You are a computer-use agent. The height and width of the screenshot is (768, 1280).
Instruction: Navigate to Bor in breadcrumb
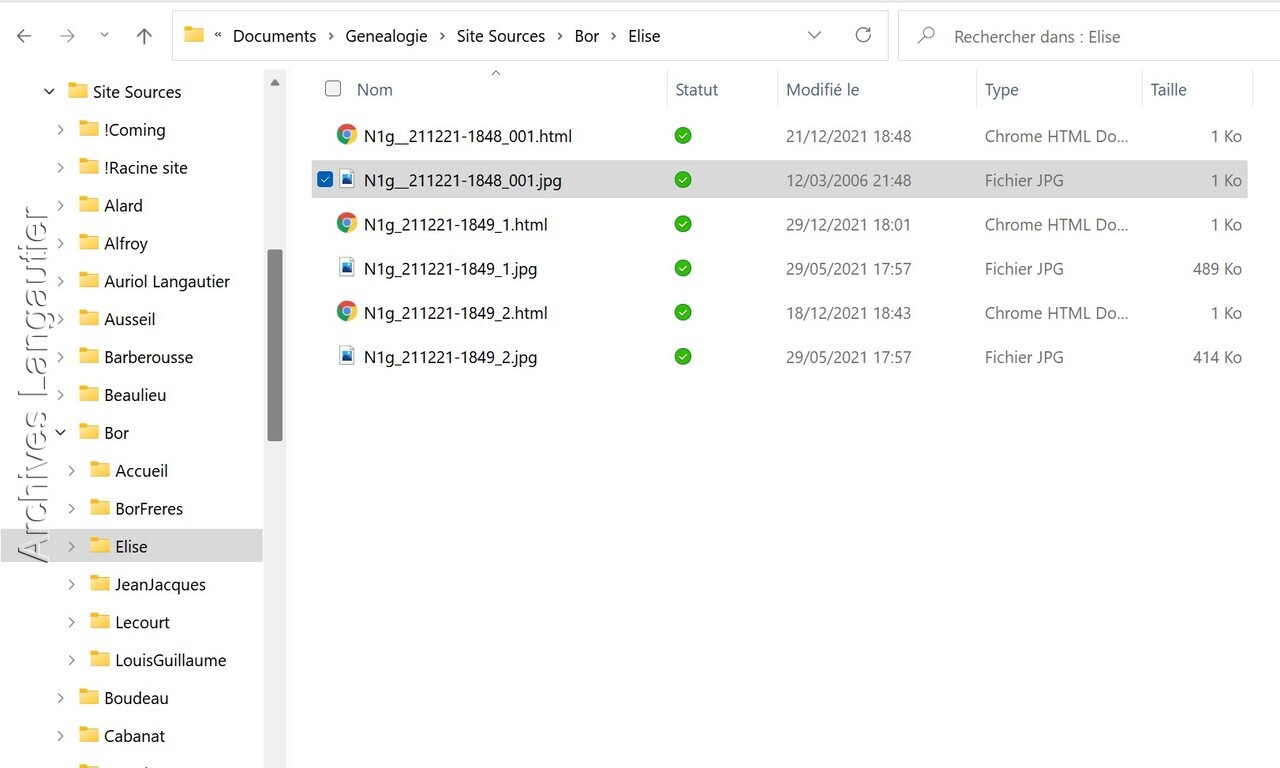pyautogui.click(x=587, y=36)
